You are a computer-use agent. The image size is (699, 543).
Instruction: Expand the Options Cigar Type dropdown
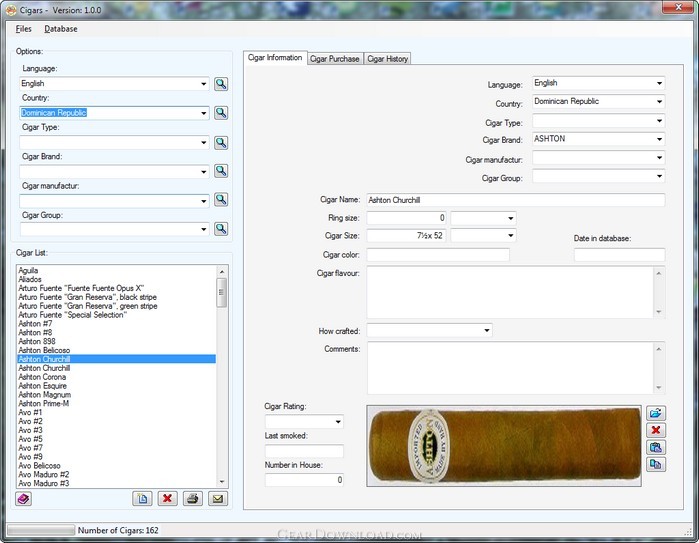pyautogui.click(x=204, y=143)
